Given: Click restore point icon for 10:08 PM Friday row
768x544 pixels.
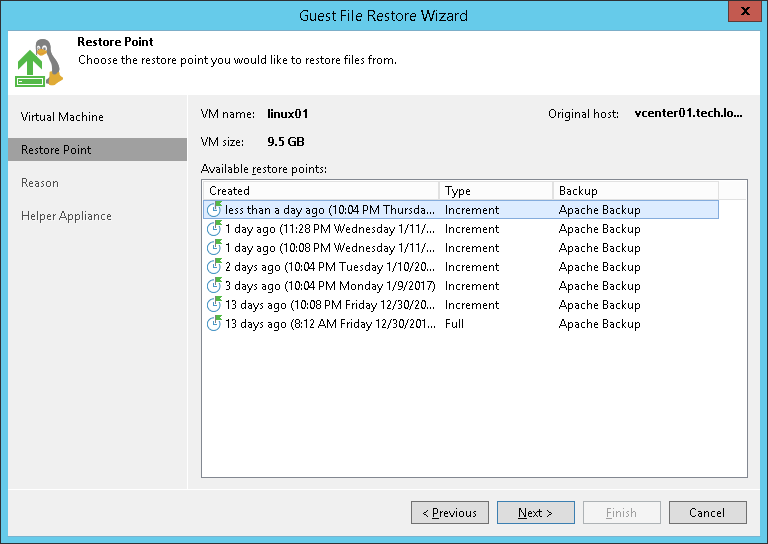Looking at the screenshot, I should click(x=214, y=305).
